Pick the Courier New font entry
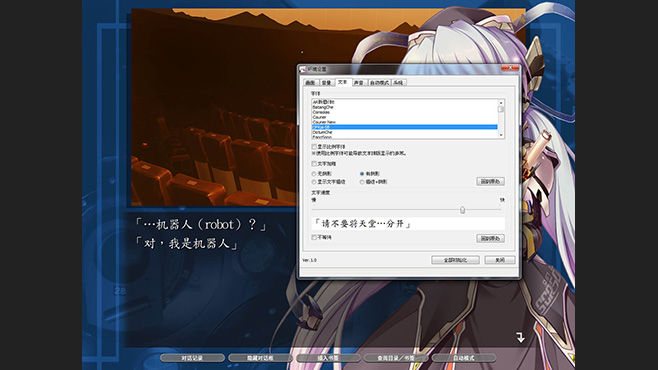Screen dimensions: 658x370 pyautogui.click(x=405, y=122)
